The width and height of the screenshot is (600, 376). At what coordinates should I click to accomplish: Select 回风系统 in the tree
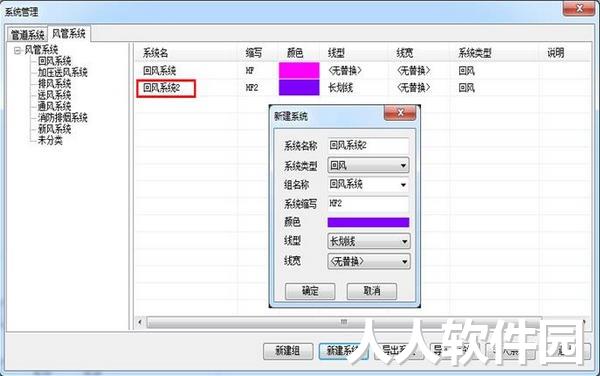[x=54, y=61]
